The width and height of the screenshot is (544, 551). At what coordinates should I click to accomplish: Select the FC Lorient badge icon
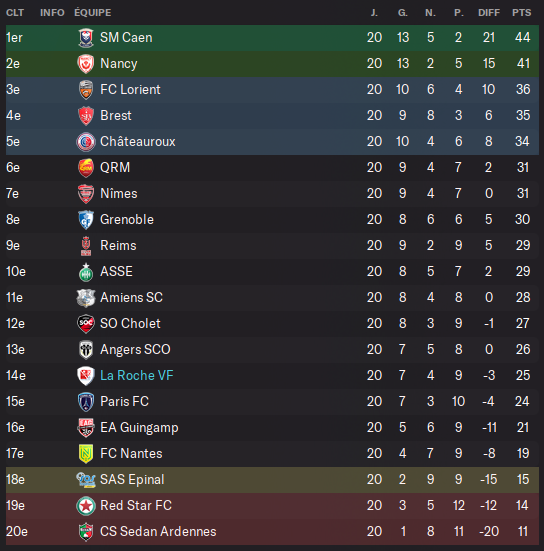coord(86,90)
